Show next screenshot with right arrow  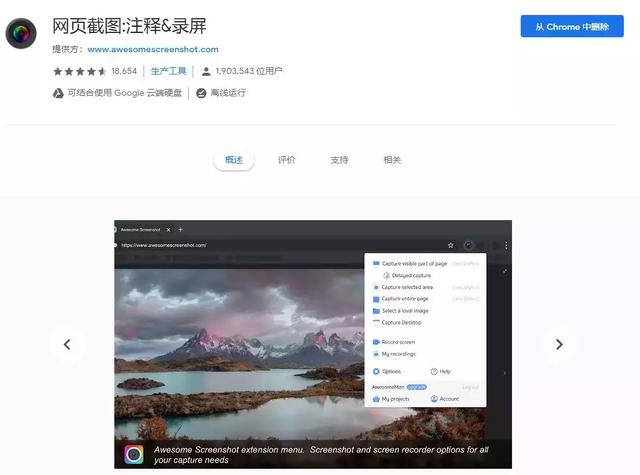click(x=559, y=344)
